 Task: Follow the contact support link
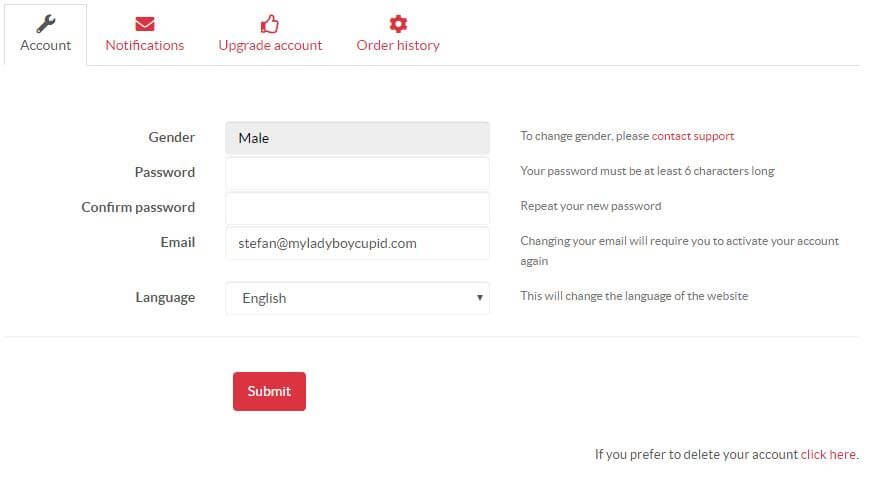693,136
